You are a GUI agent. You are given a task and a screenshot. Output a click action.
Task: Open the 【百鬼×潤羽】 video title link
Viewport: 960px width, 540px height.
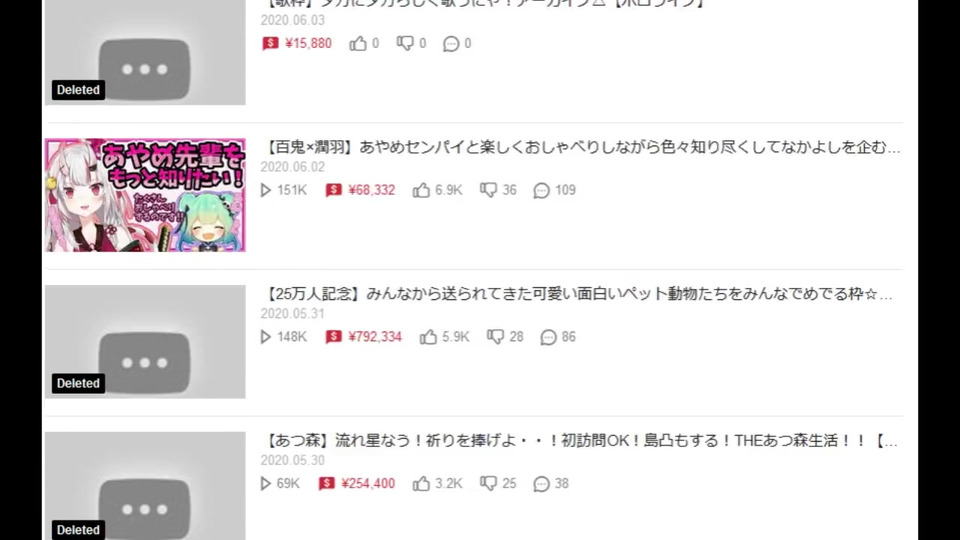coord(580,148)
